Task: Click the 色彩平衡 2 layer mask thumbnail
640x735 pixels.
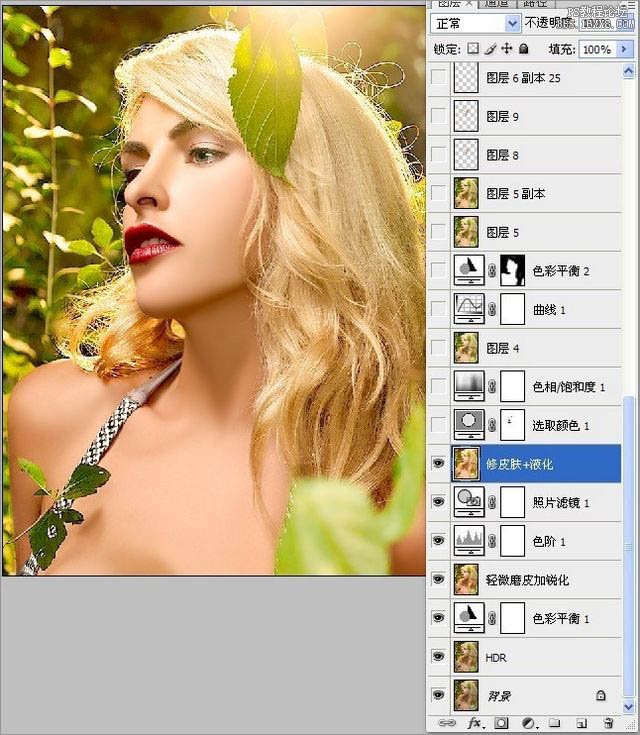Action: 512,270
